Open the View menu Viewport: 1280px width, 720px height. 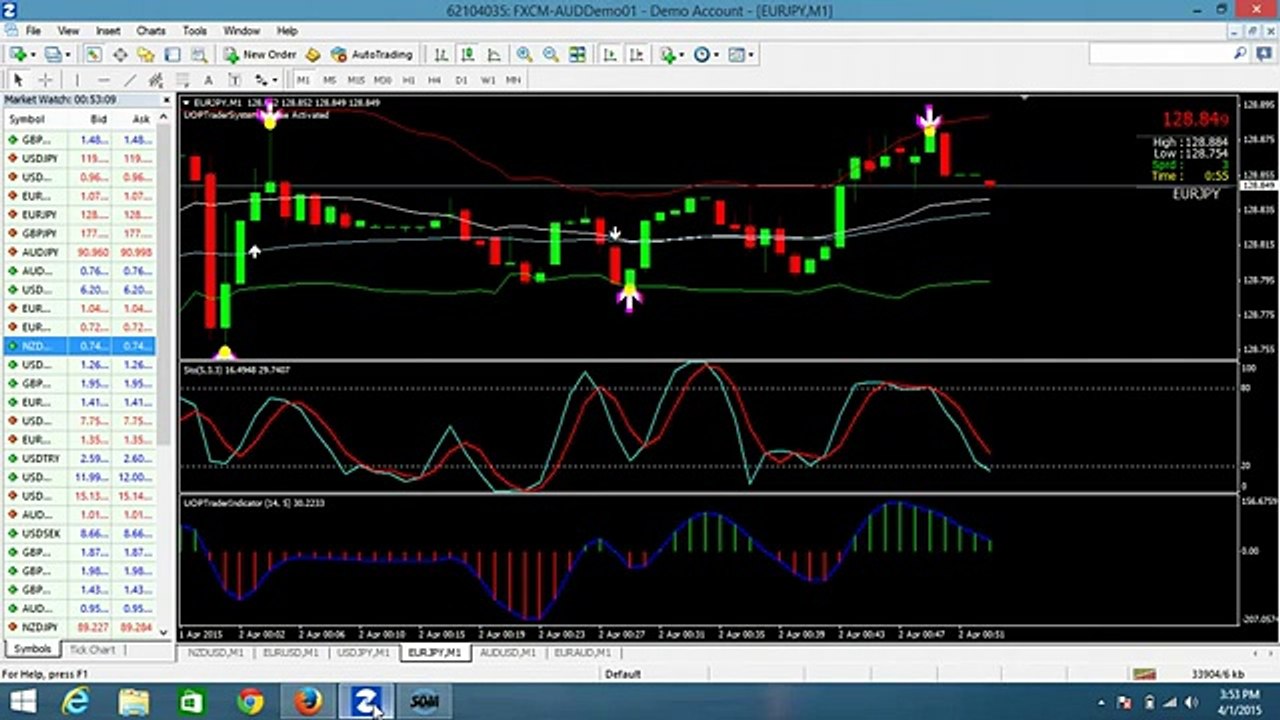pyautogui.click(x=68, y=31)
